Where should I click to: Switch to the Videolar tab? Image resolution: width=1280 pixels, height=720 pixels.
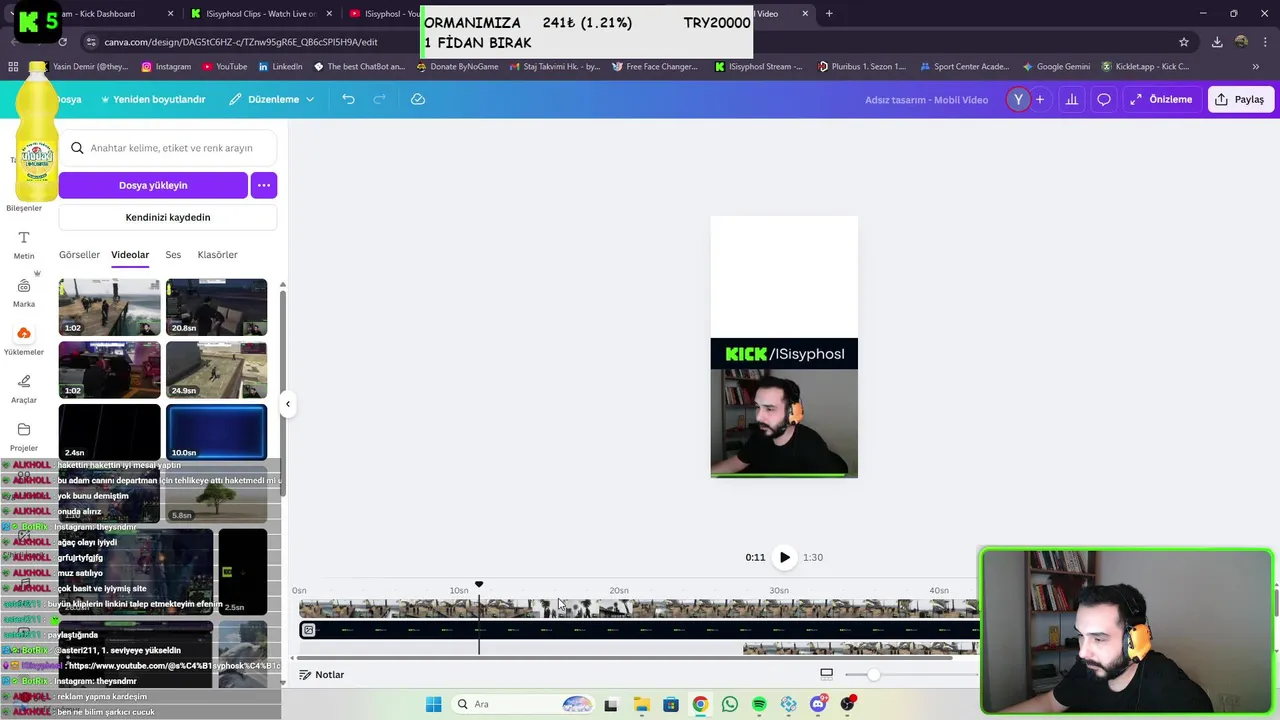tap(130, 255)
